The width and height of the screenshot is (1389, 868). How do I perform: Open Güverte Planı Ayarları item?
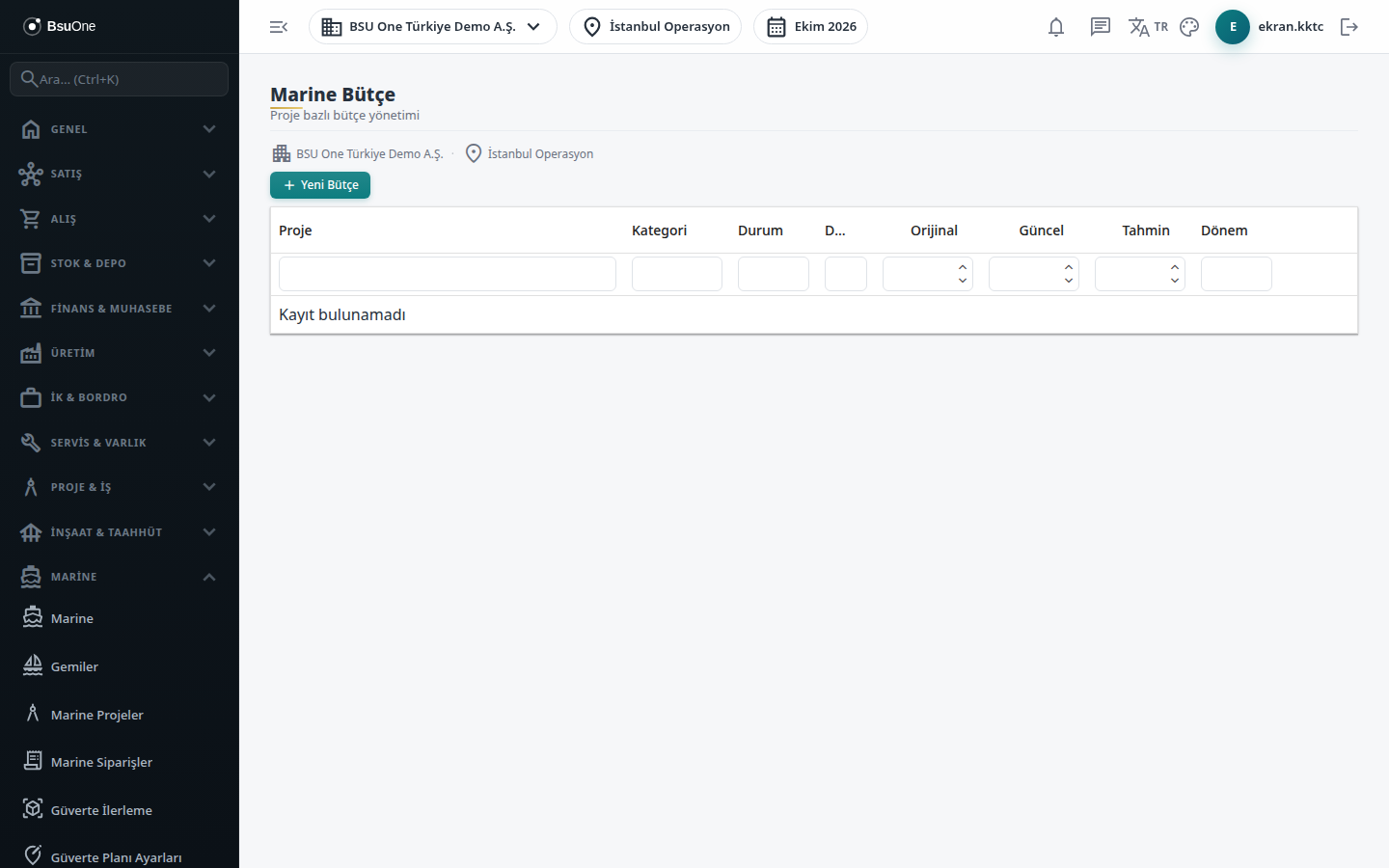pyautogui.click(x=120, y=857)
